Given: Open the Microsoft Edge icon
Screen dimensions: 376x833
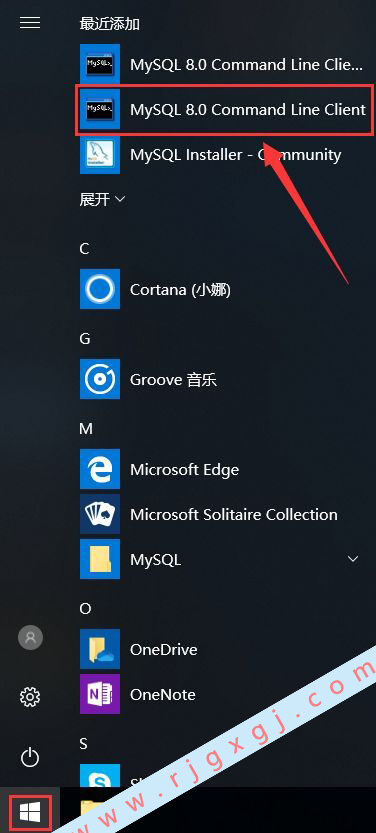Looking at the screenshot, I should 100,469.
